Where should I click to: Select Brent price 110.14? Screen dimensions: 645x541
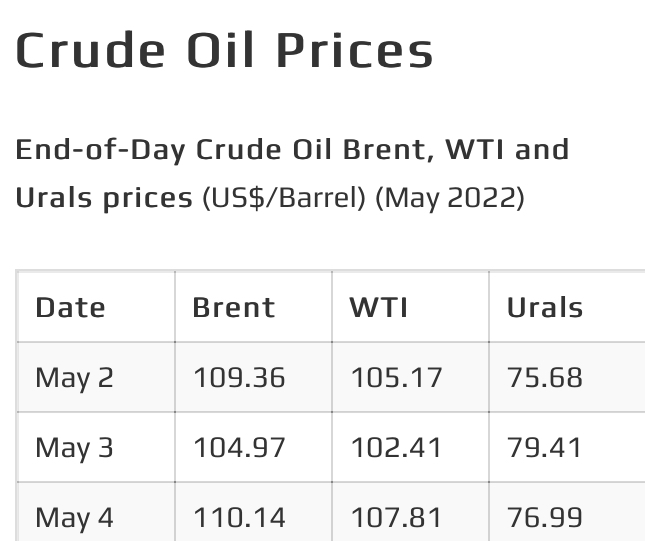click(239, 518)
